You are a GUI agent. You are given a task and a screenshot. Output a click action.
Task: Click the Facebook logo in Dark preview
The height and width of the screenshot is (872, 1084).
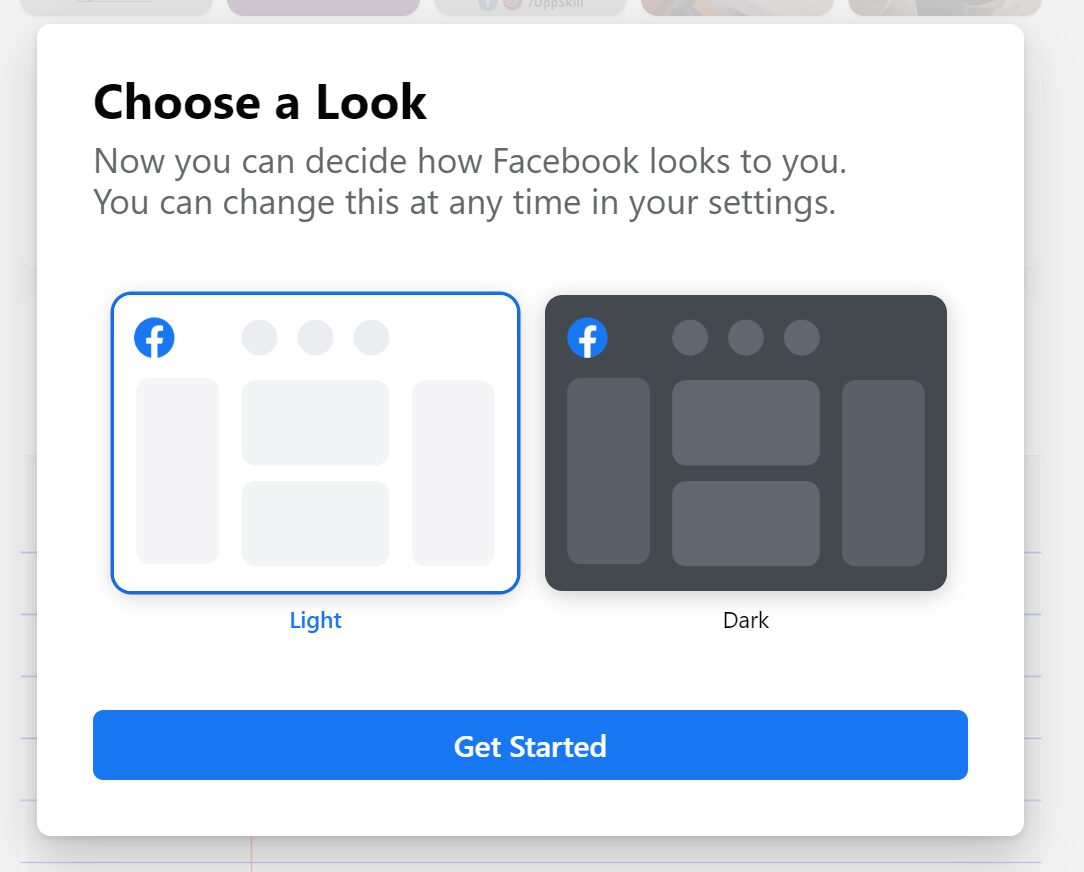587,337
